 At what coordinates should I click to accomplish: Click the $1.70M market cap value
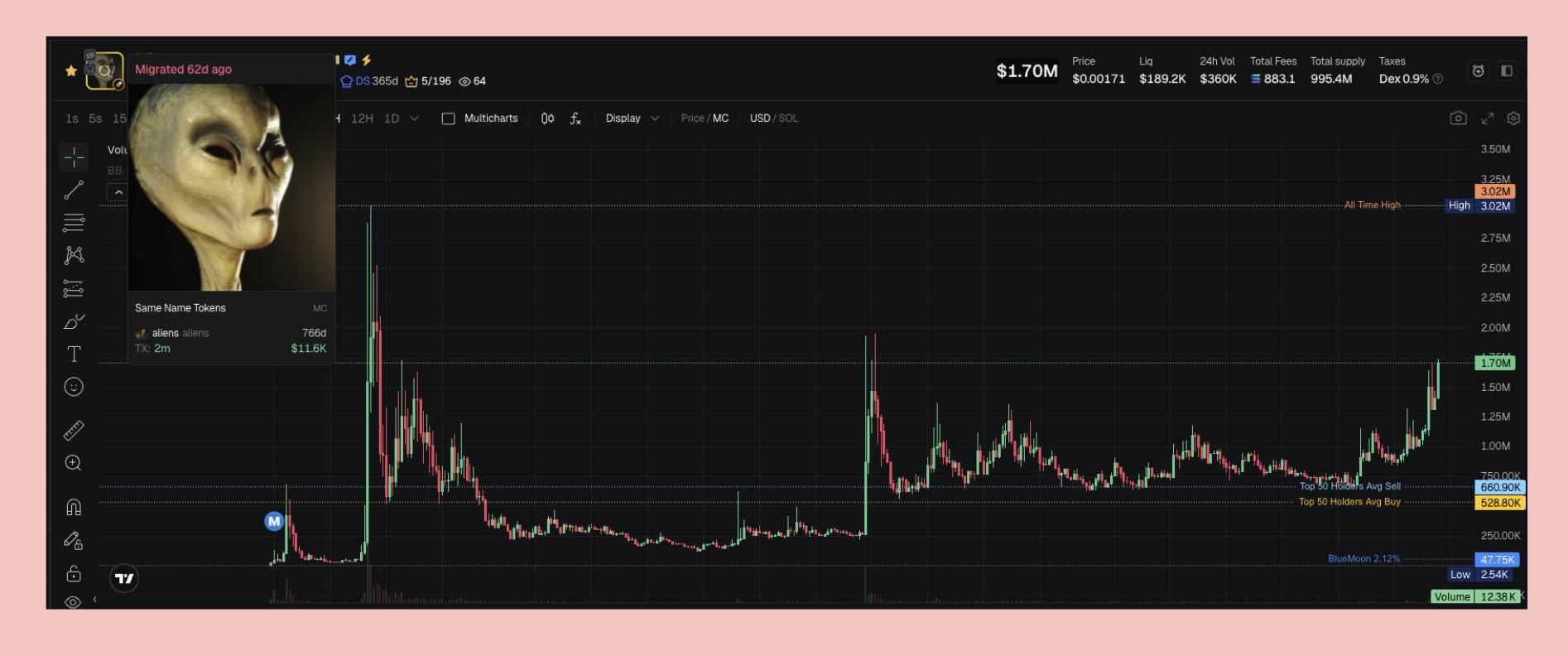[x=1027, y=71]
